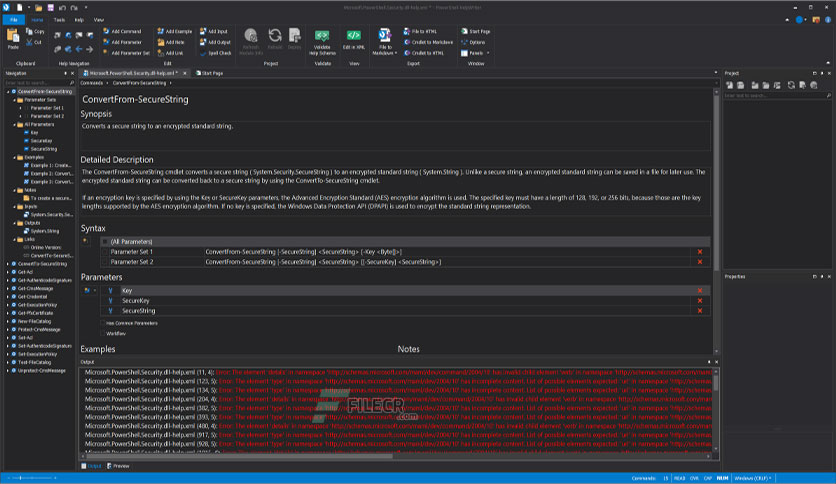
Task: Click the refresh icon in Project panel toolbar
Action: (791, 85)
